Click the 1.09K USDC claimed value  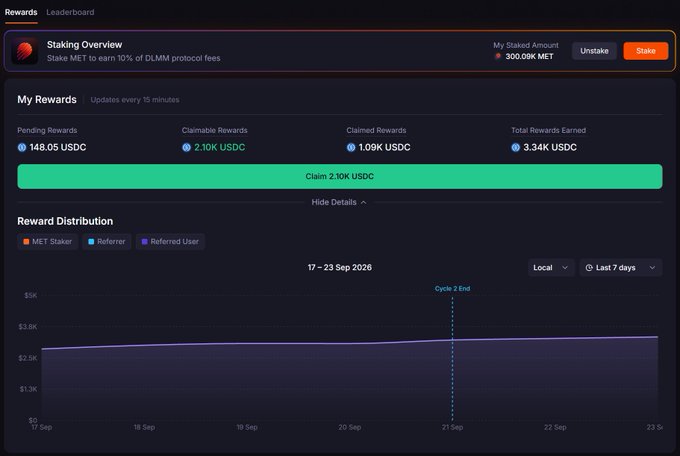pyautogui.click(x=384, y=148)
